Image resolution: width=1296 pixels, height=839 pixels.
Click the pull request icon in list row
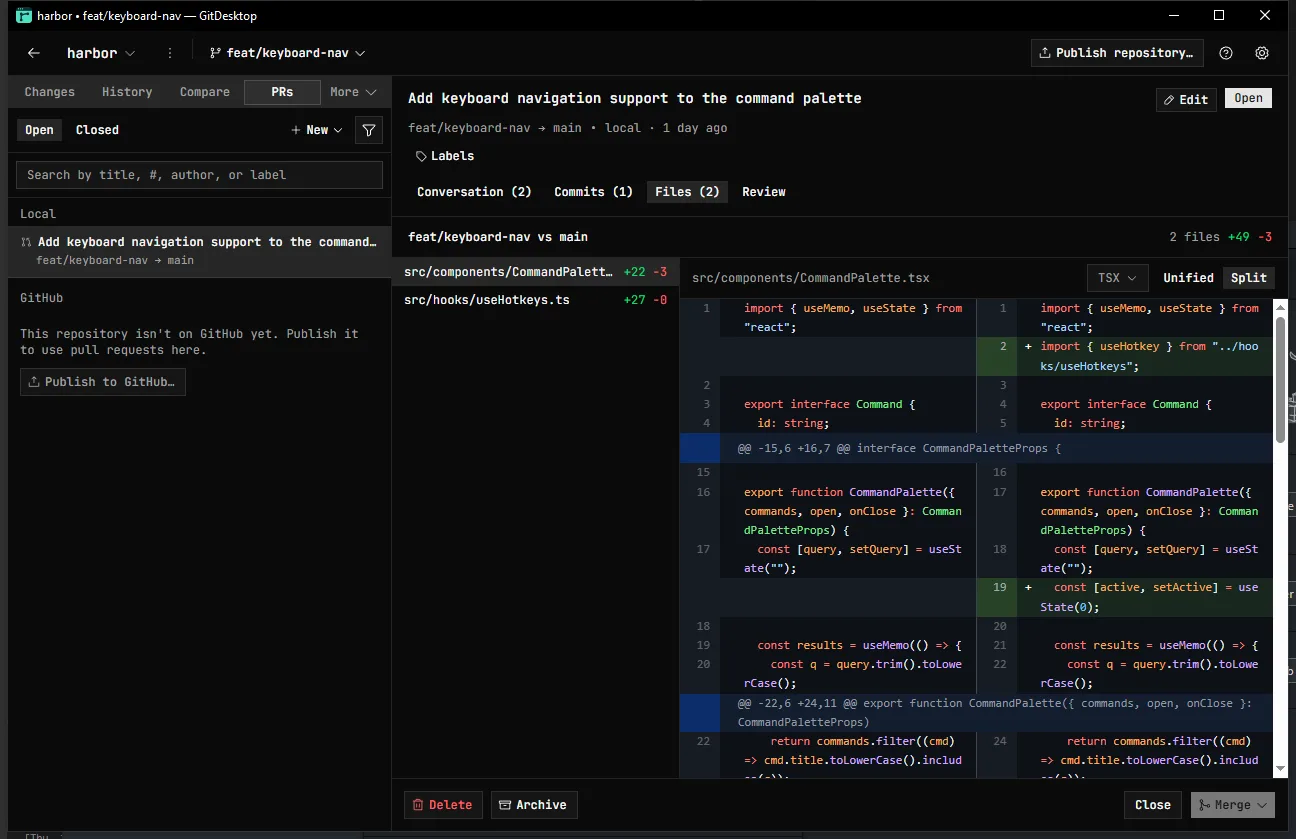click(27, 242)
